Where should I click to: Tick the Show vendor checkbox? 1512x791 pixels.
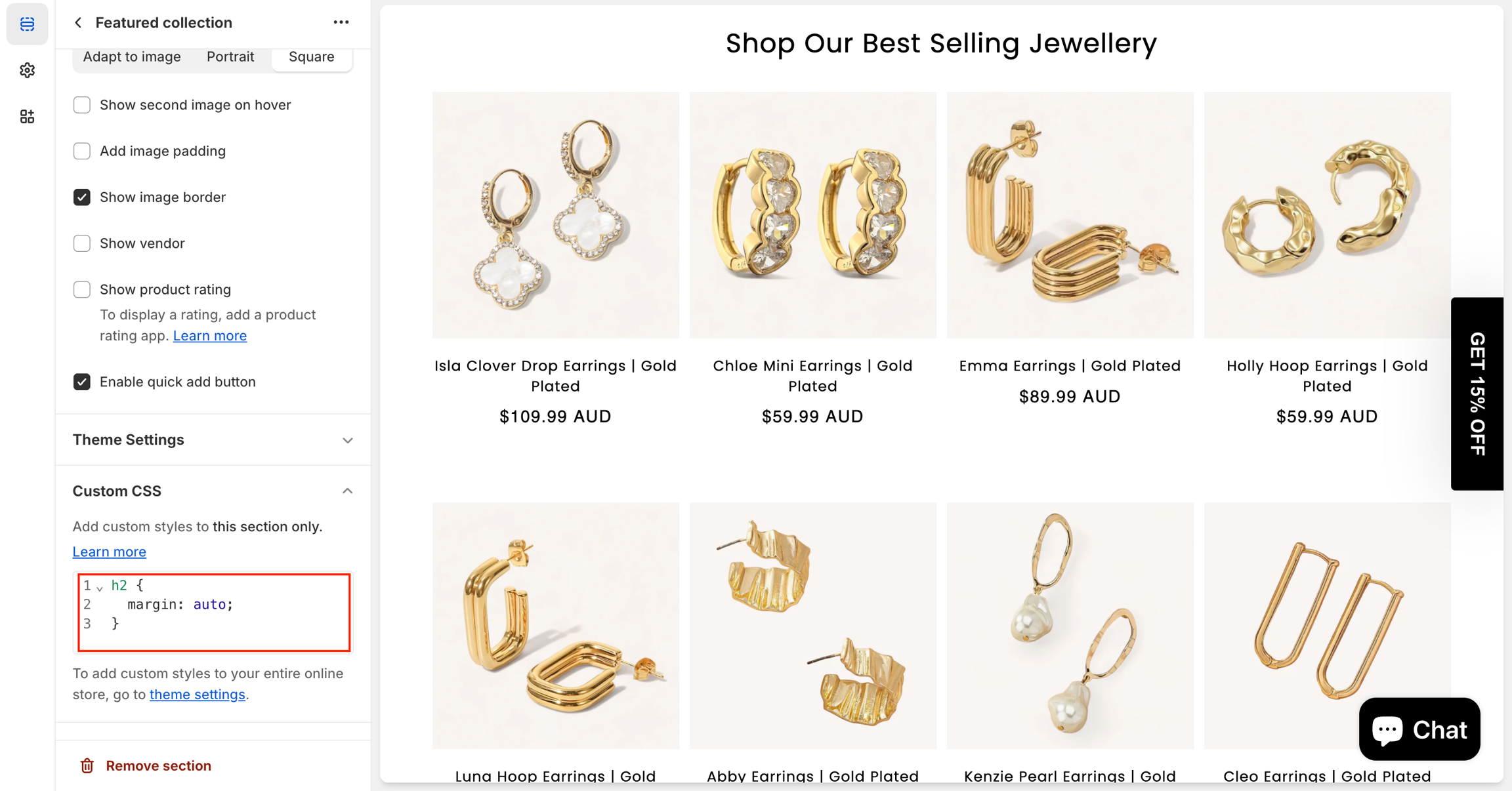[82, 243]
